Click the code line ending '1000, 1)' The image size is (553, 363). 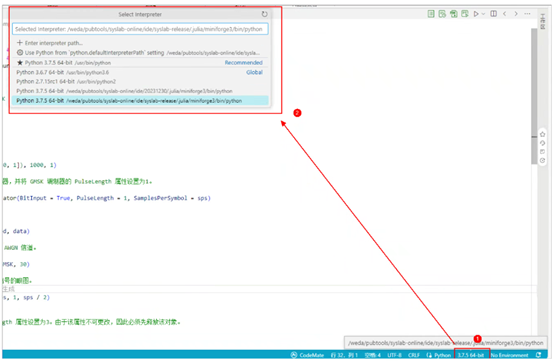[x=30, y=165]
